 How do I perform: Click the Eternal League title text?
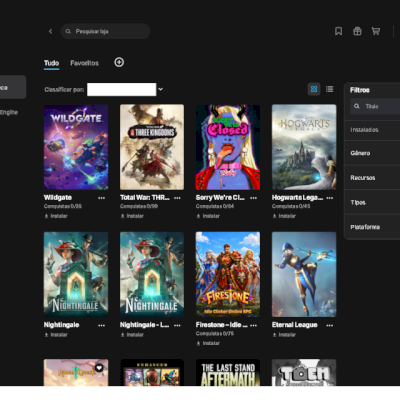[295, 325]
